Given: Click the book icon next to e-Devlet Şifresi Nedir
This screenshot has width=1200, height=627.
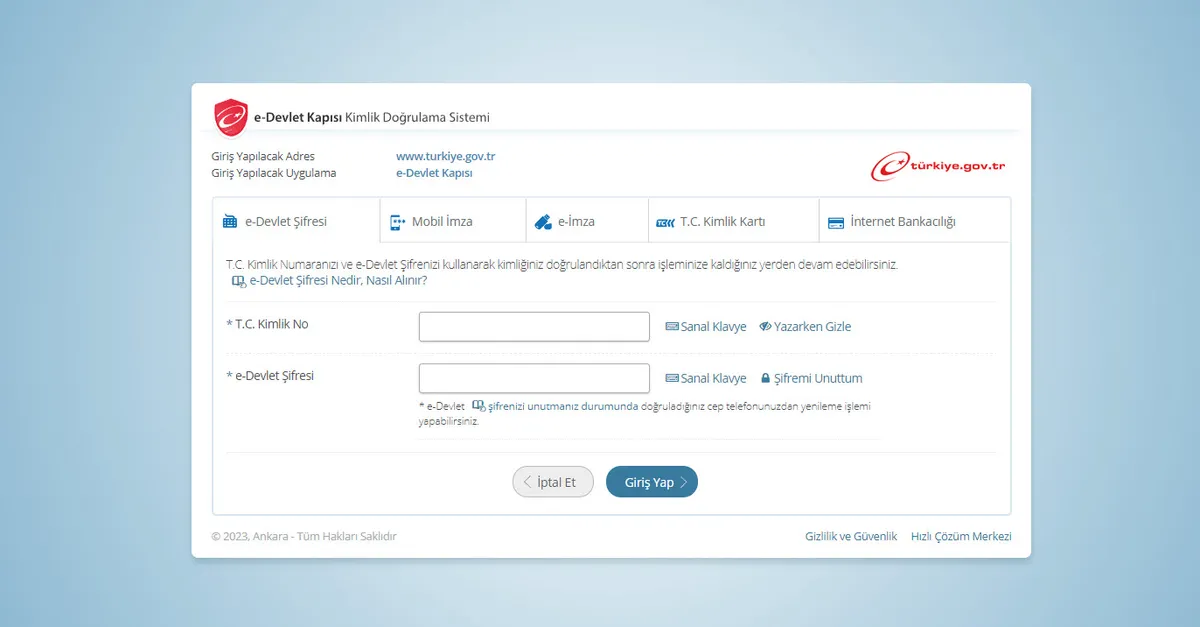Looking at the screenshot, I should pyautogui.click(x=239, y=281).
